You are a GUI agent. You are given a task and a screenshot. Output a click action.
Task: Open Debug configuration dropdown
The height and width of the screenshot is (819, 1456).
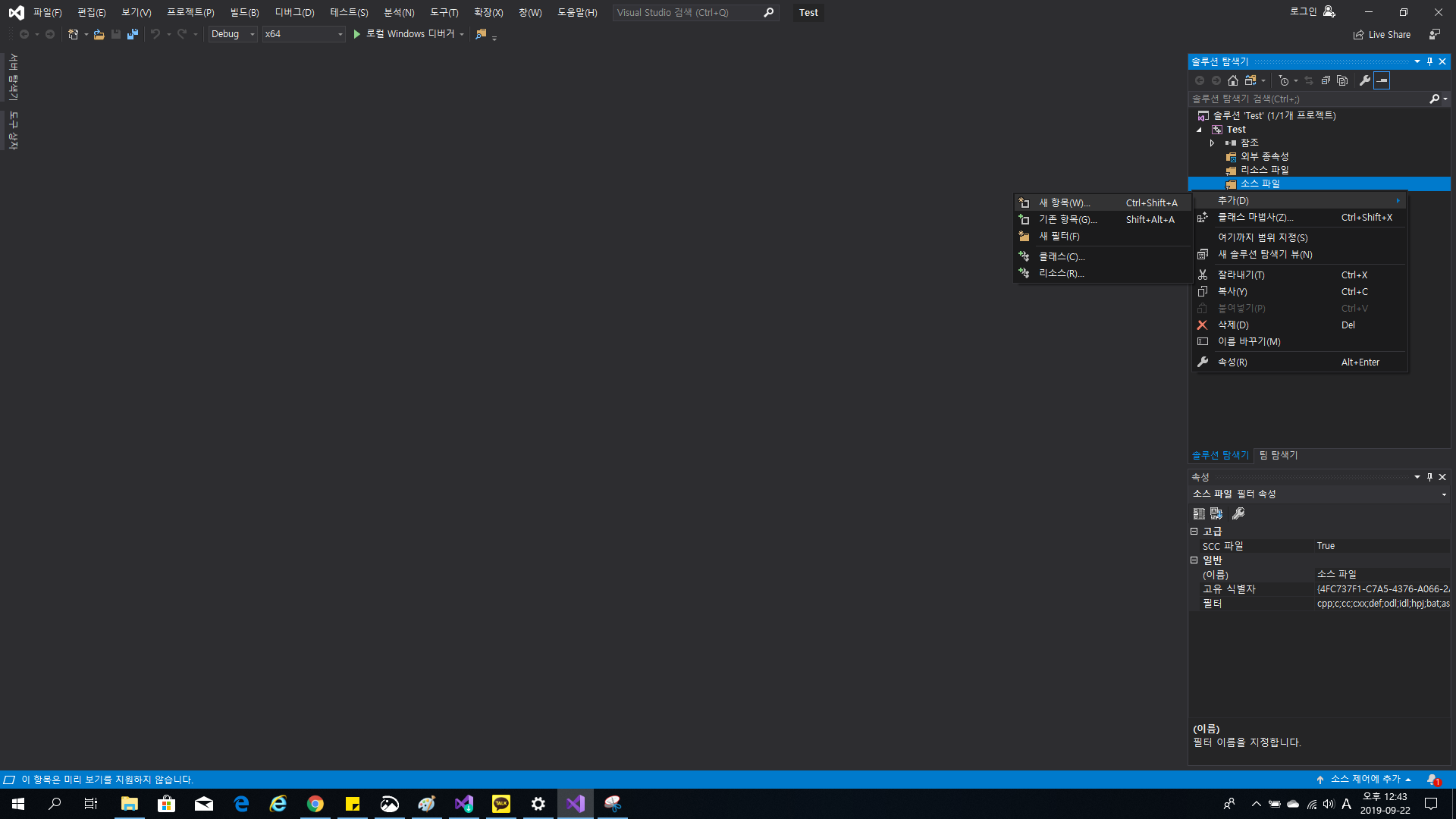point(233,34)
